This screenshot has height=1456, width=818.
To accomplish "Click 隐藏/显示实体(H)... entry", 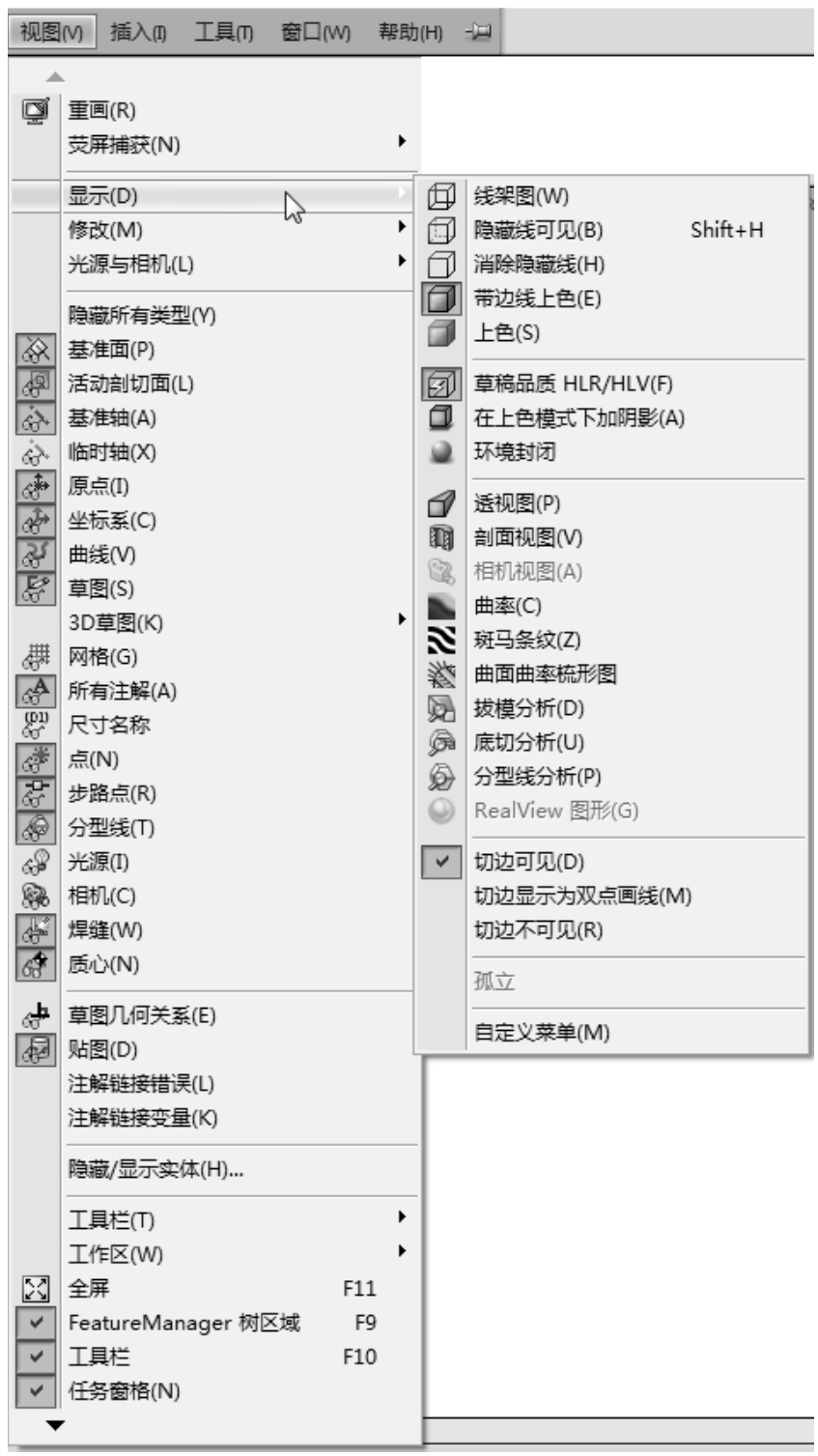I will [x=155, y=1169].
